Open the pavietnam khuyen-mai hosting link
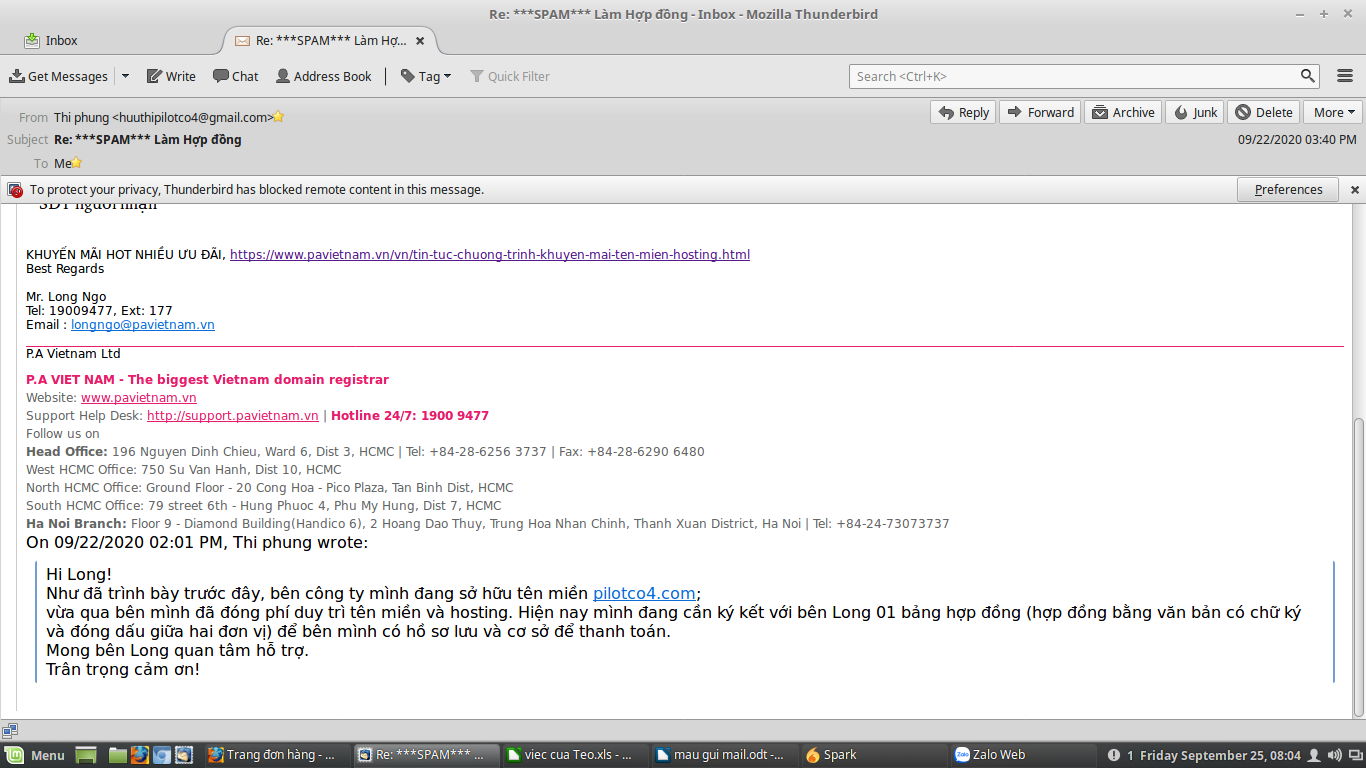This screenshot has height=768, width=1366. pos(490,255)
